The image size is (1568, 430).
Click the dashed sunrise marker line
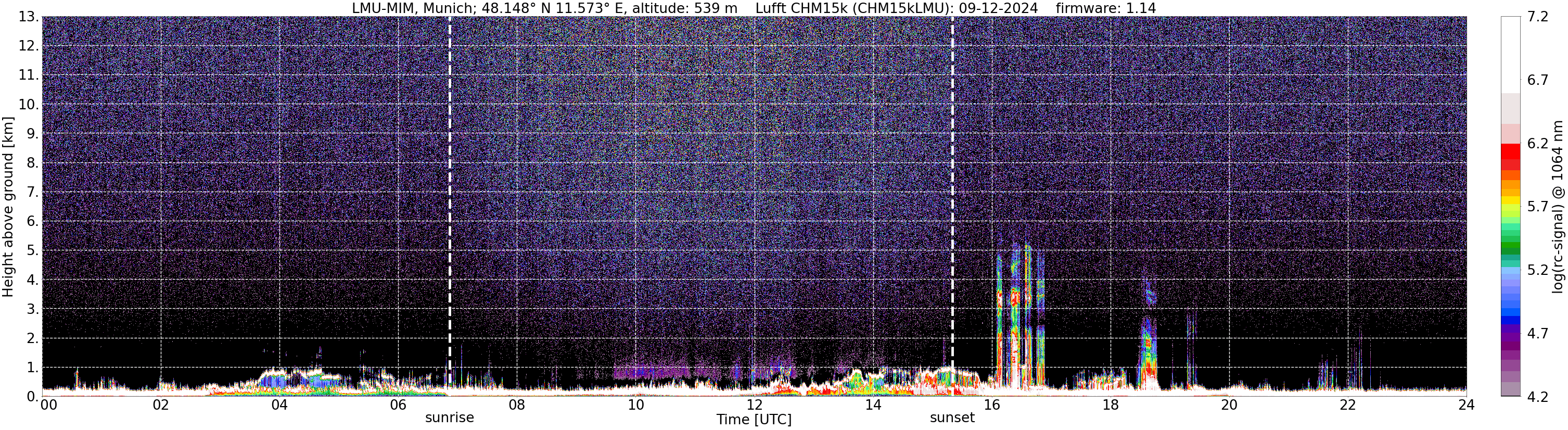tap(450, 206)
